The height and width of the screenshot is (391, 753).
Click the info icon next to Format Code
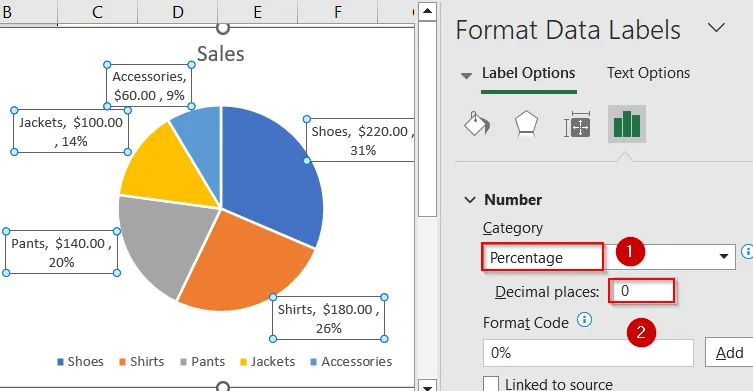click(x=584, y=320)
